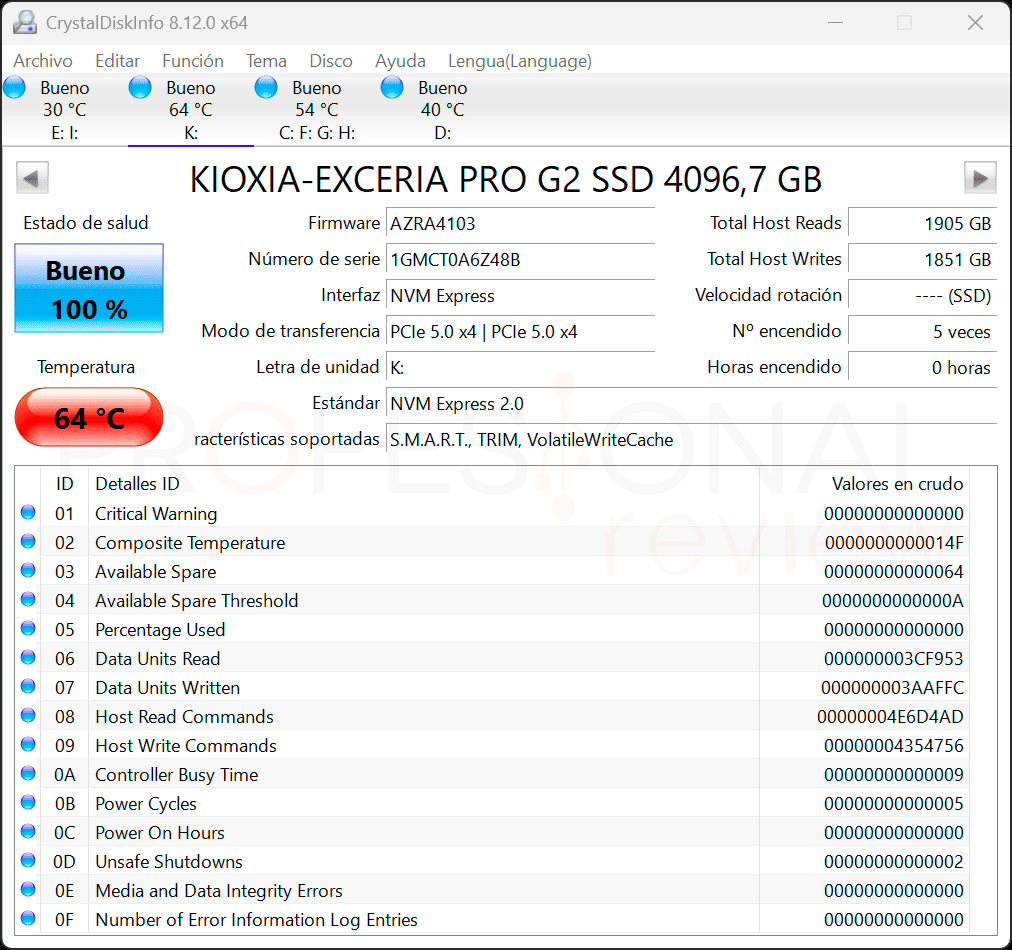Select the K: disk at 64 °C
The width and height of the screenshot is (1012, 950).
[x=191, y=110]
